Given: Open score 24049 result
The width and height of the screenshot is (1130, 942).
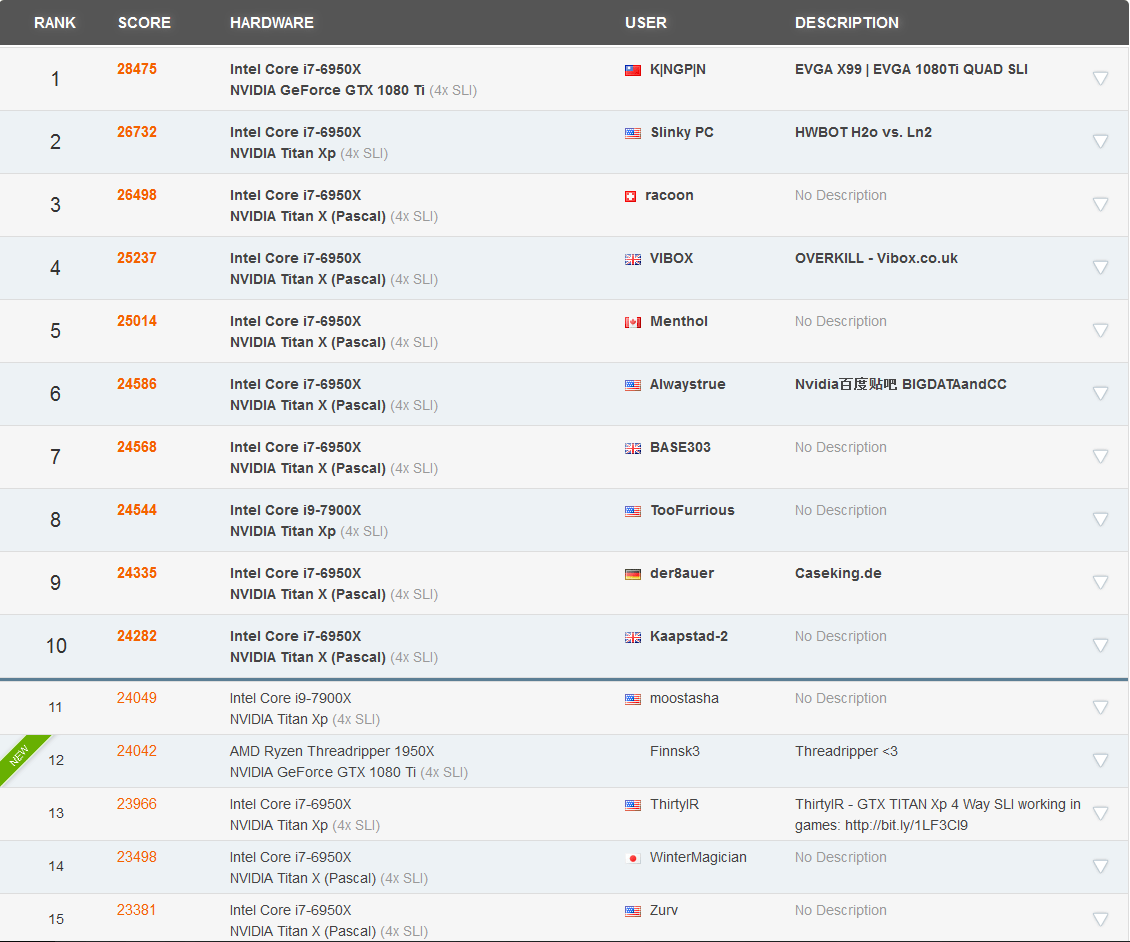Looking at the screenshot, I should pos(137,698).
